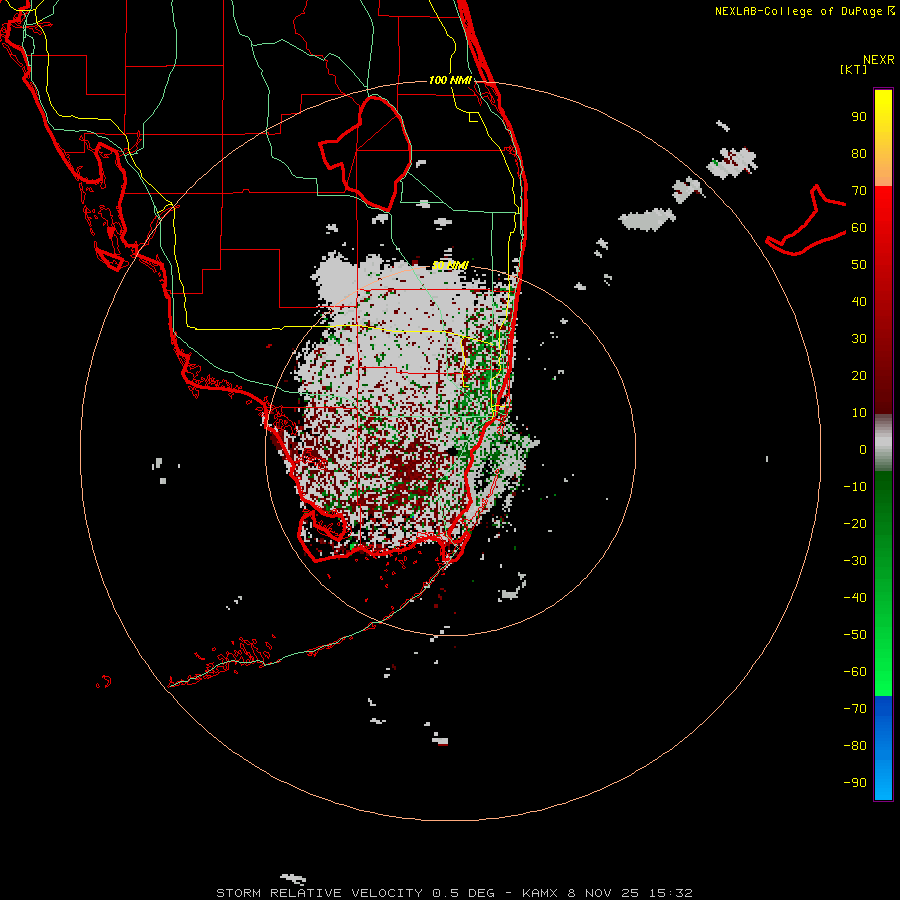Select the 30 value on the velocity scale

click(859, 339)
